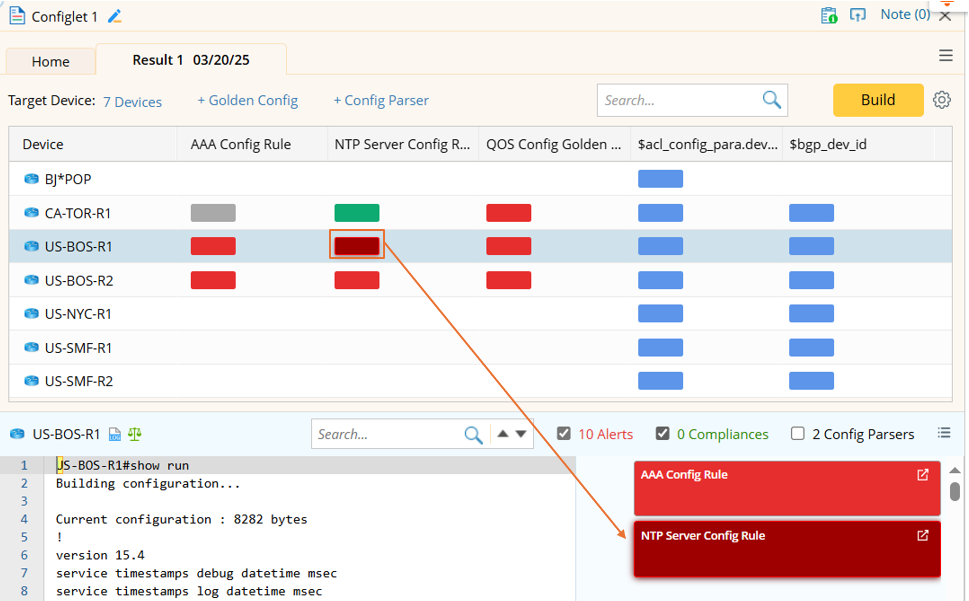The height and width of the screenshot is (601, 969).
Task: Click AAA Config Rule column header
Action: (252, 144)
